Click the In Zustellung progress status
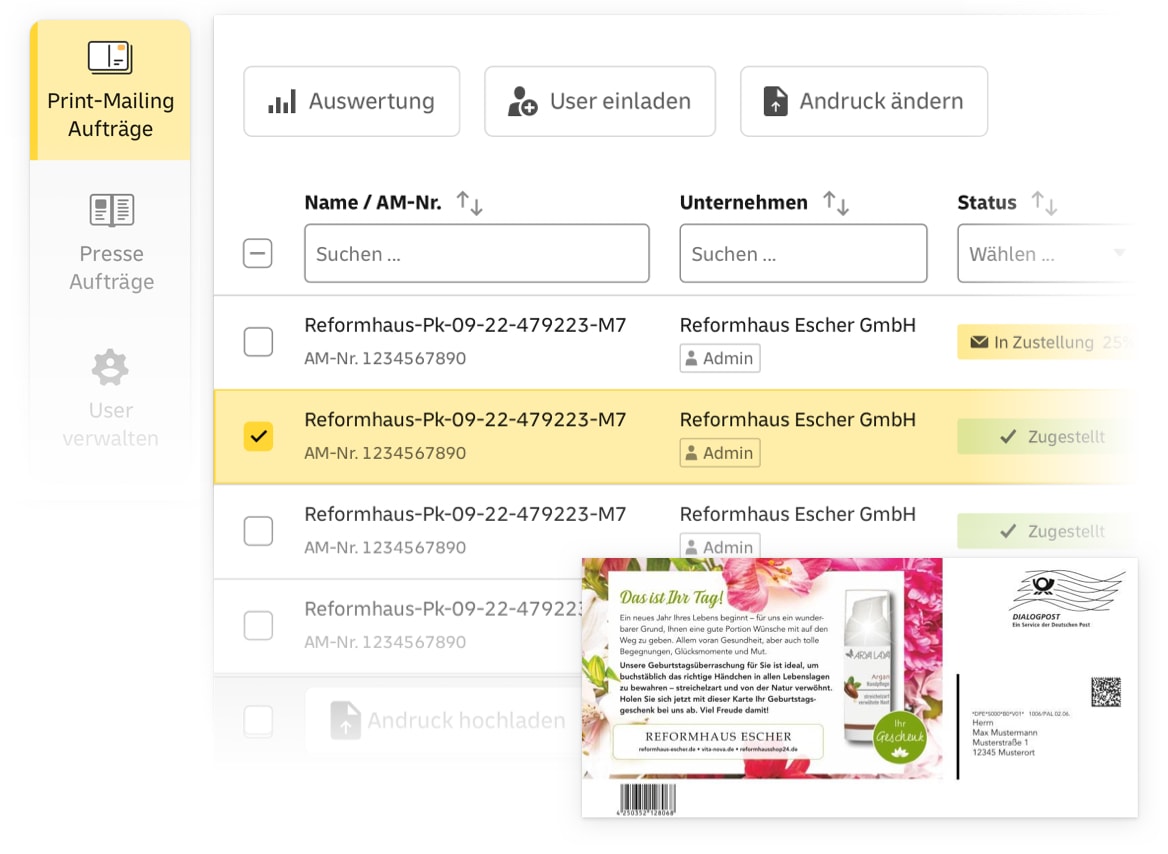Viewport: 1168px width, 854px height. 1045,342
